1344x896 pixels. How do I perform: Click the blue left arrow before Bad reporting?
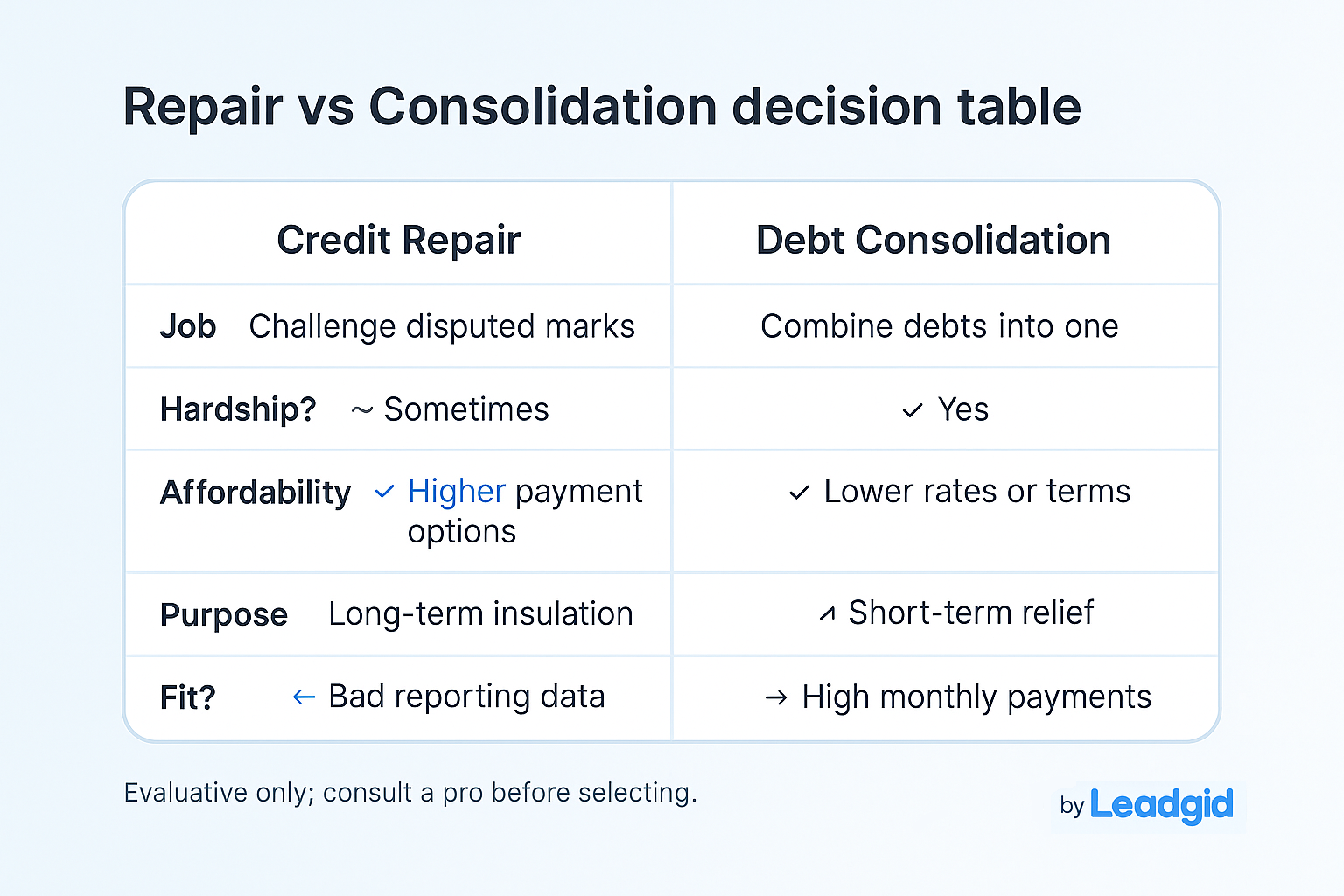(304, 697)
